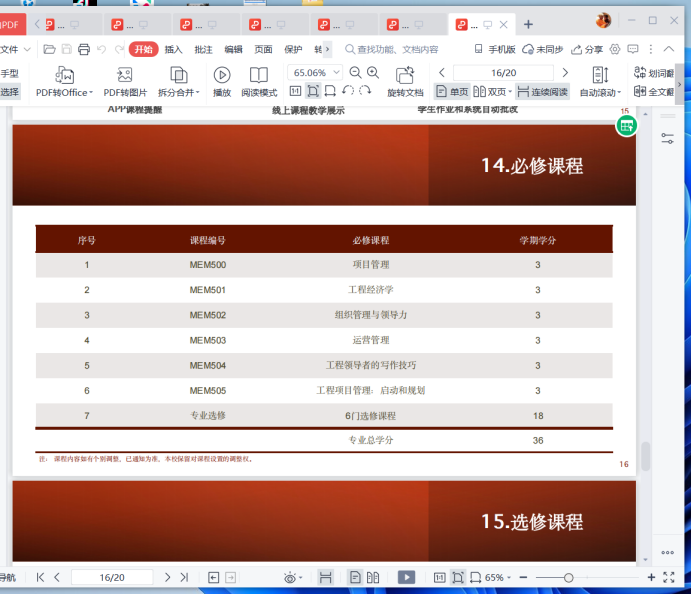
Task: Toggle 连续阅读 continuous reading
Action: coord(543,91)
